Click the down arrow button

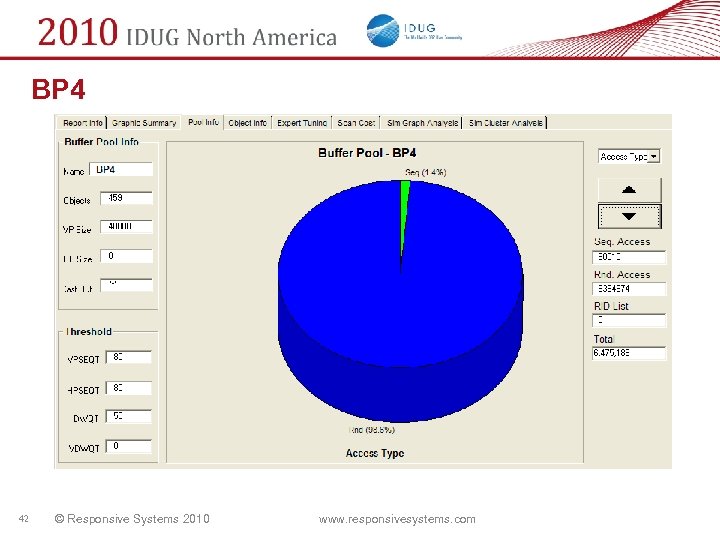pyautogui.click(x=629, y=216)
